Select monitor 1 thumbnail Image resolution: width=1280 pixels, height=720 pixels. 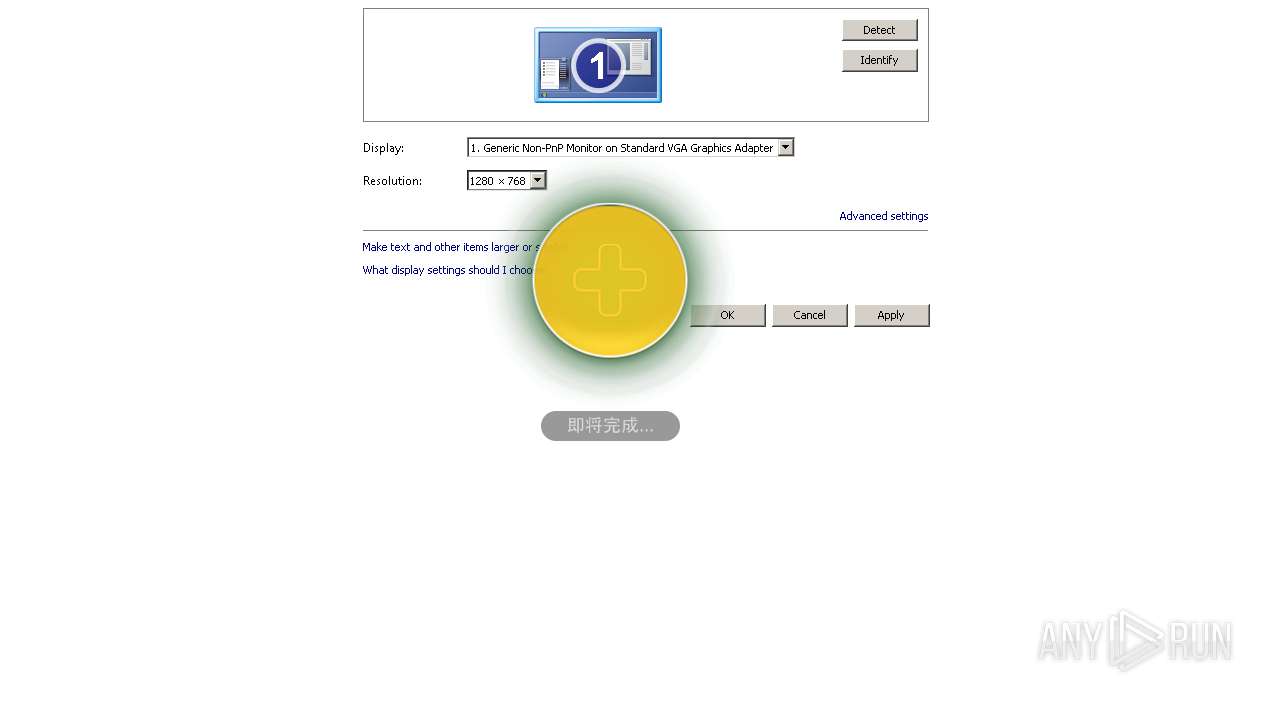pyautogui.click(x=598, y=65)
